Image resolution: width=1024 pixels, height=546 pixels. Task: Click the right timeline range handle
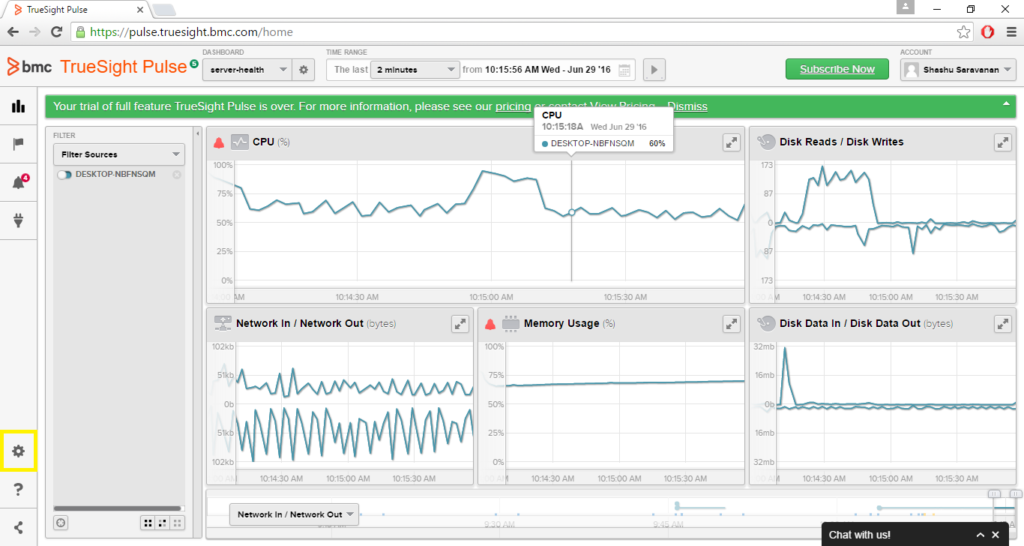1016,494
